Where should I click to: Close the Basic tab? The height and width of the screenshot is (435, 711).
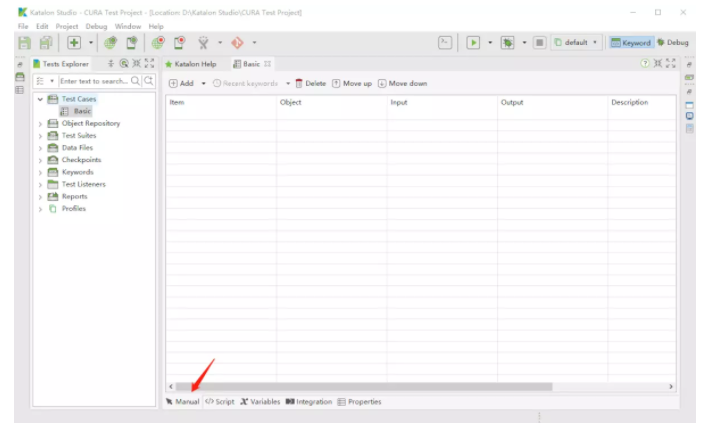pyautogui.click(x=268, y=64)
